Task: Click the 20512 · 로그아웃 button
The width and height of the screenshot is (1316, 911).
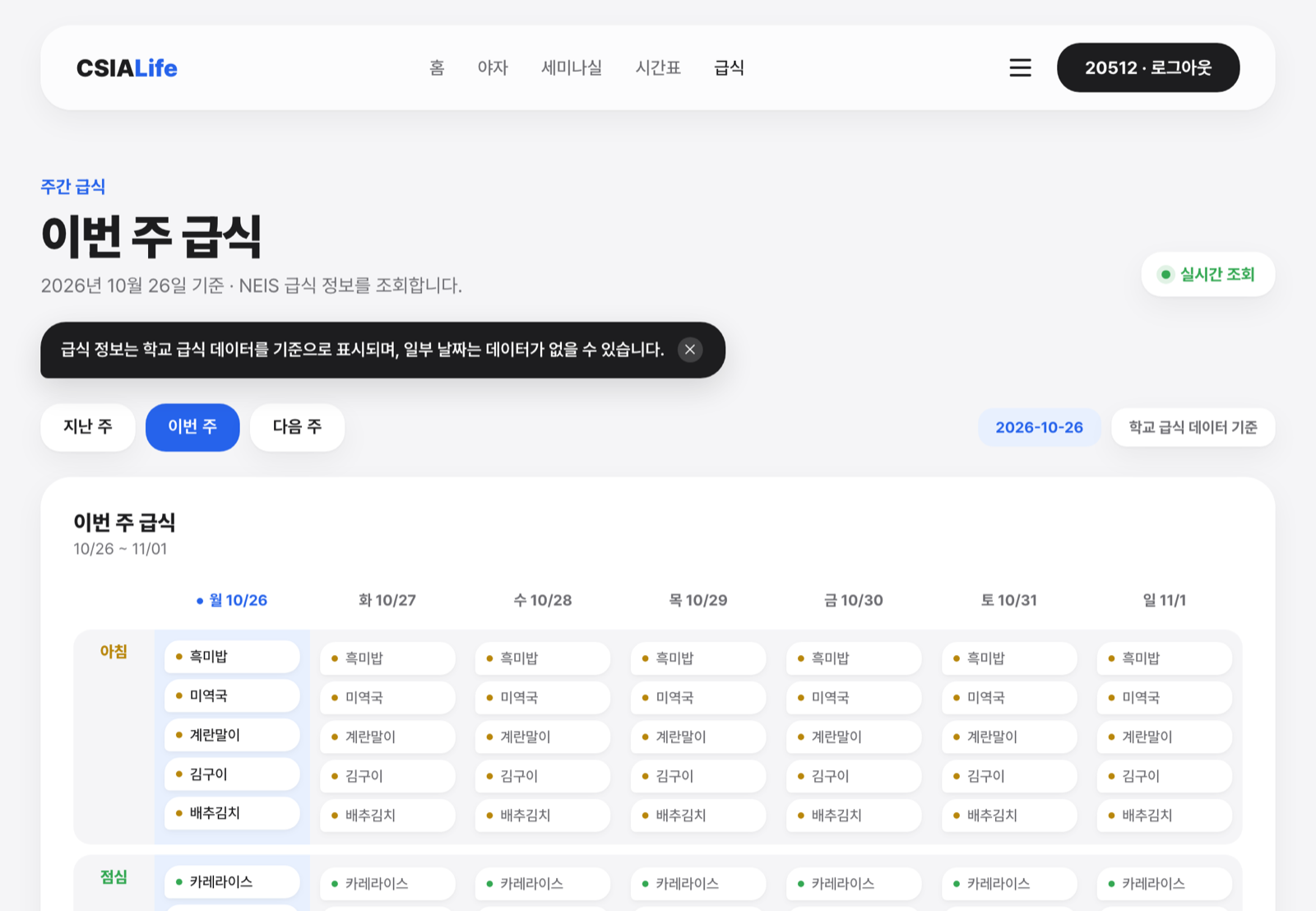Action: pyautogui.click(x=1148, y=67)
